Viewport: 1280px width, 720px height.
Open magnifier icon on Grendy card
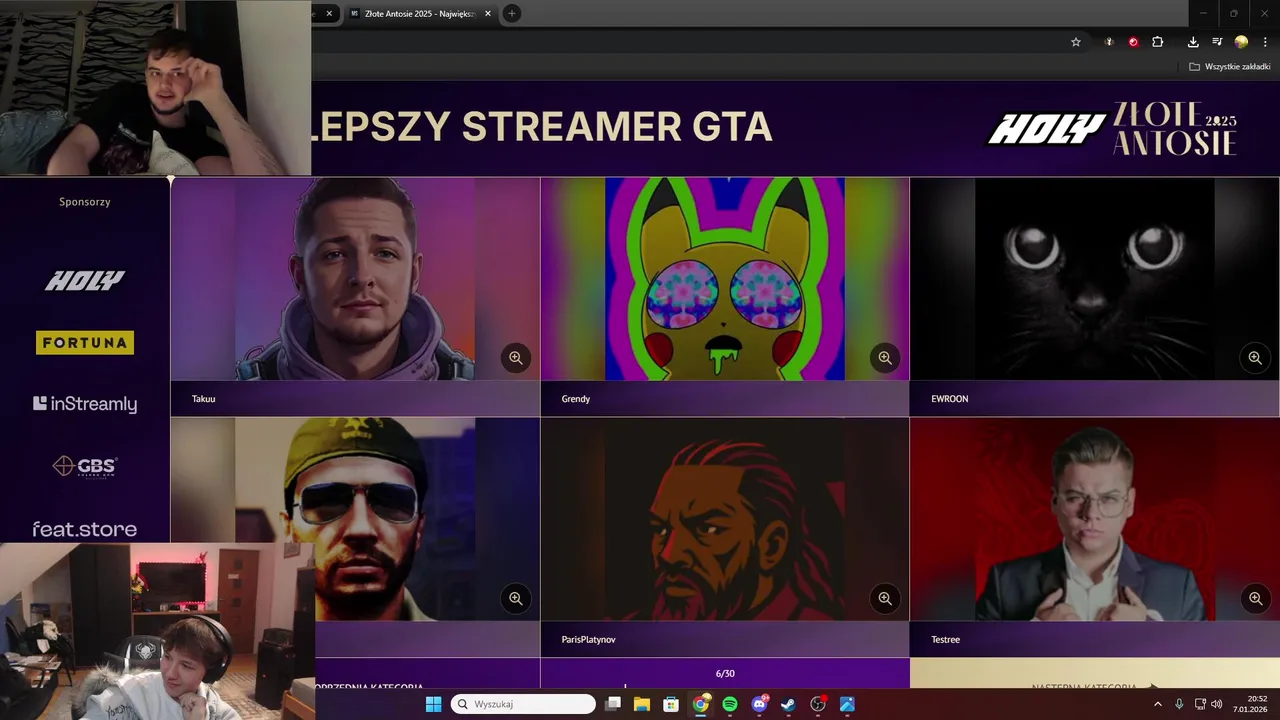click(885, 357)
